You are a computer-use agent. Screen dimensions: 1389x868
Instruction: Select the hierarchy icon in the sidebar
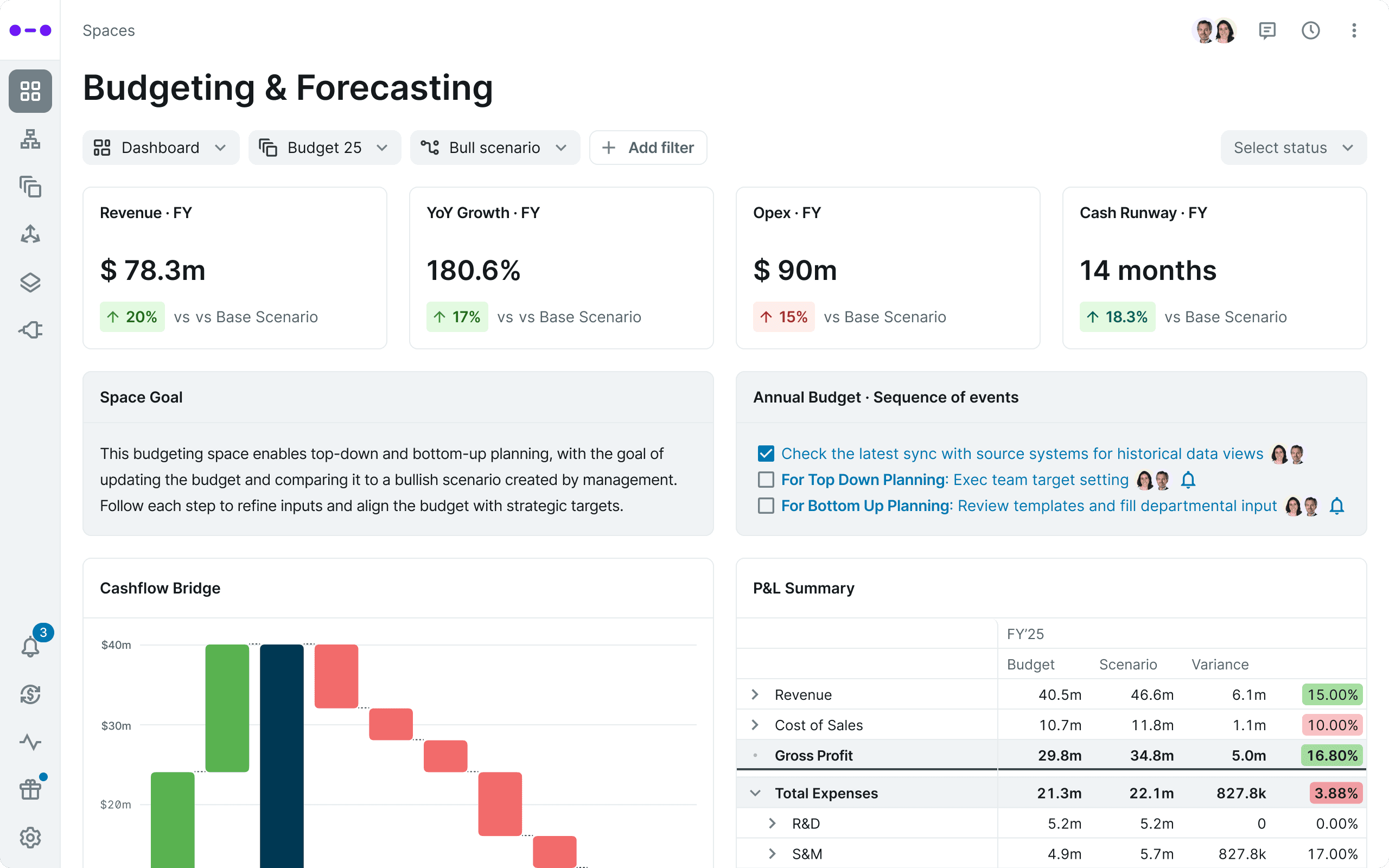[x=30, y=139]
